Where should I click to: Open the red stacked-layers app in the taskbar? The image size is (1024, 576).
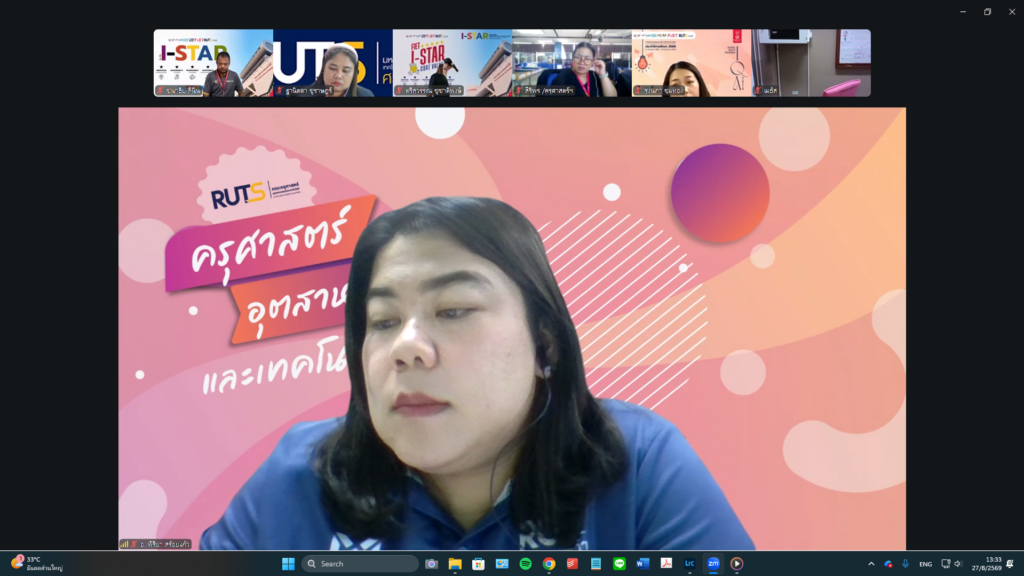tap(572, 564)
